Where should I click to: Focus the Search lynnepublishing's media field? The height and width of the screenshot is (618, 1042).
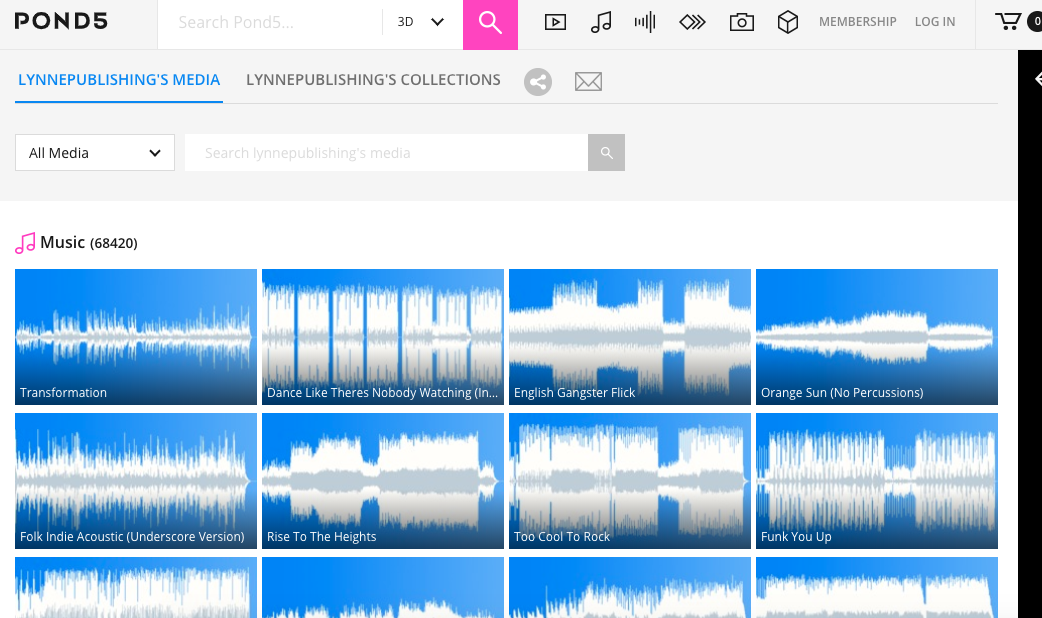[386, 153]
